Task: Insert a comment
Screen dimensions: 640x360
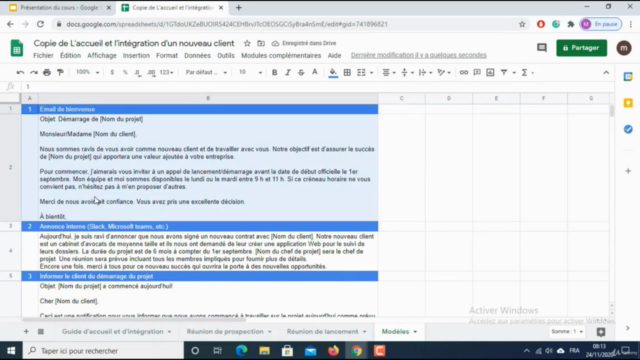Action: [477, 73]
